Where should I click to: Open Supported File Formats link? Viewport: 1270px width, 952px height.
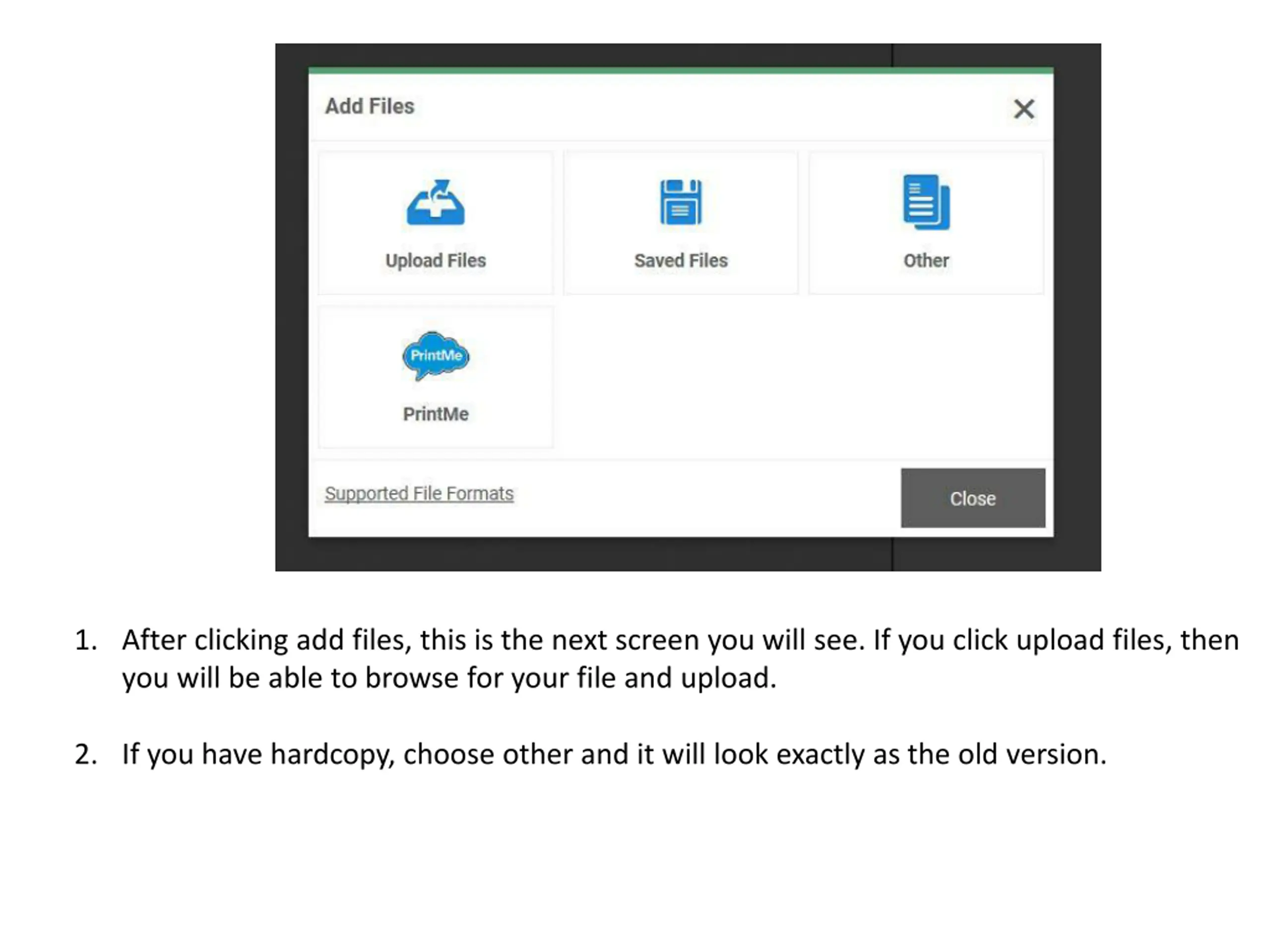pyautogui.click(x=419, y=493)
